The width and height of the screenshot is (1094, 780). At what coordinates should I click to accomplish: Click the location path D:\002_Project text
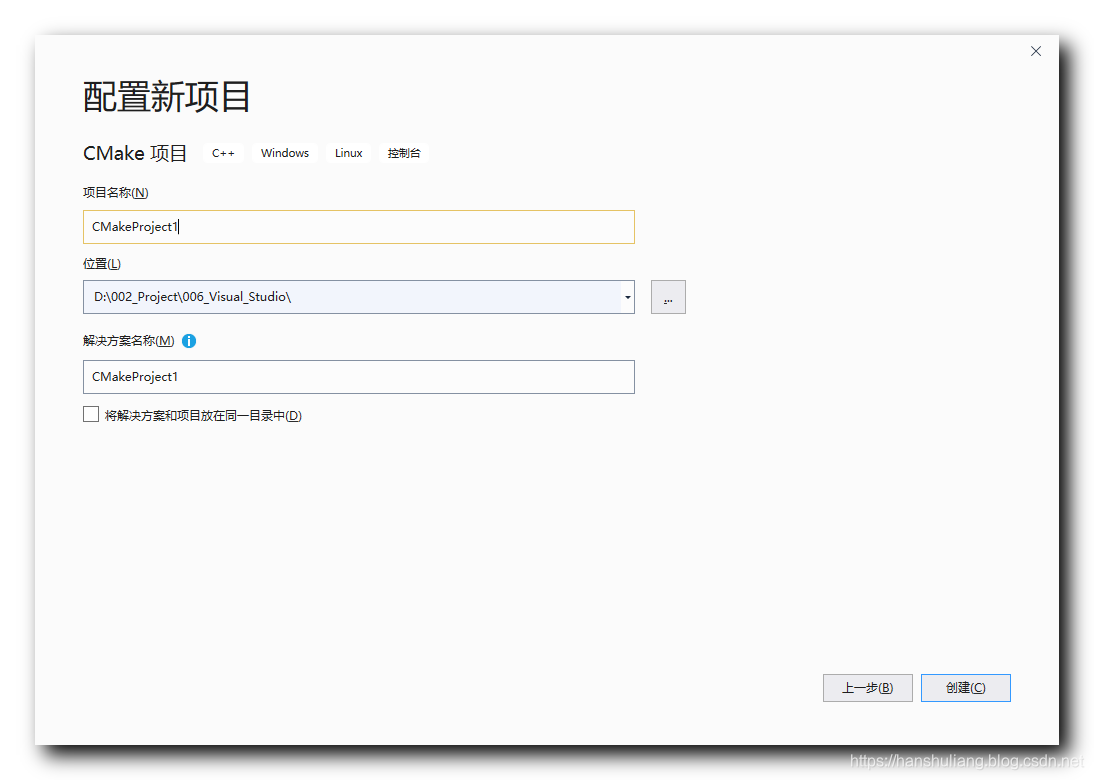193,297
